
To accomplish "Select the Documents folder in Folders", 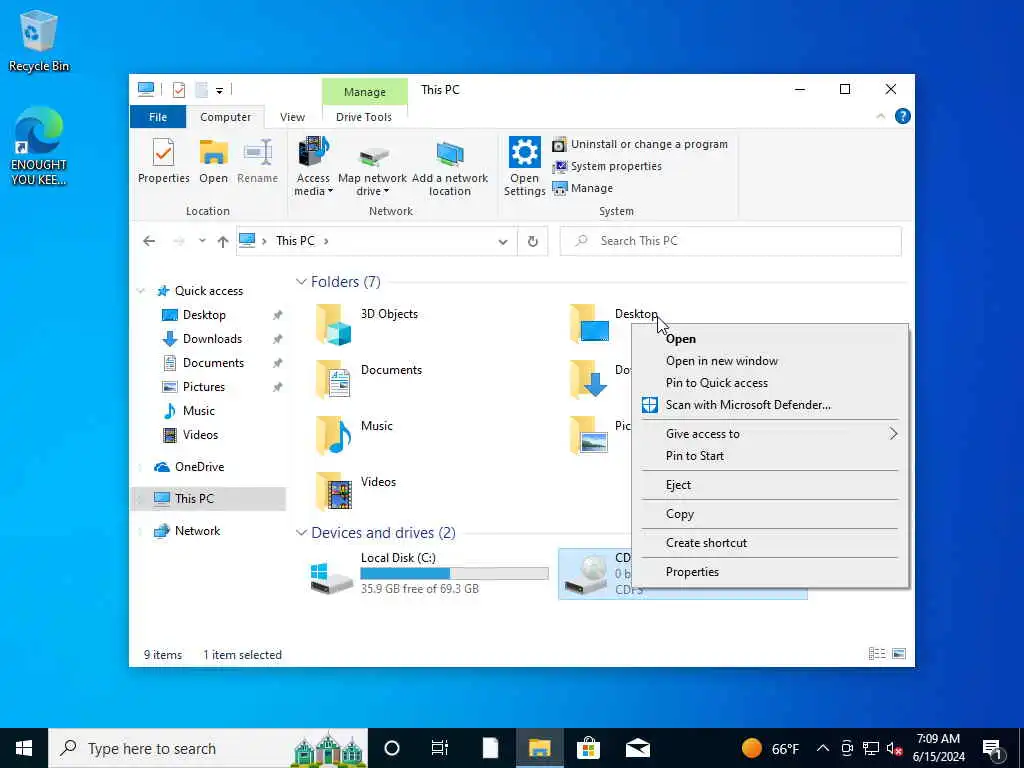I will 370,381.
